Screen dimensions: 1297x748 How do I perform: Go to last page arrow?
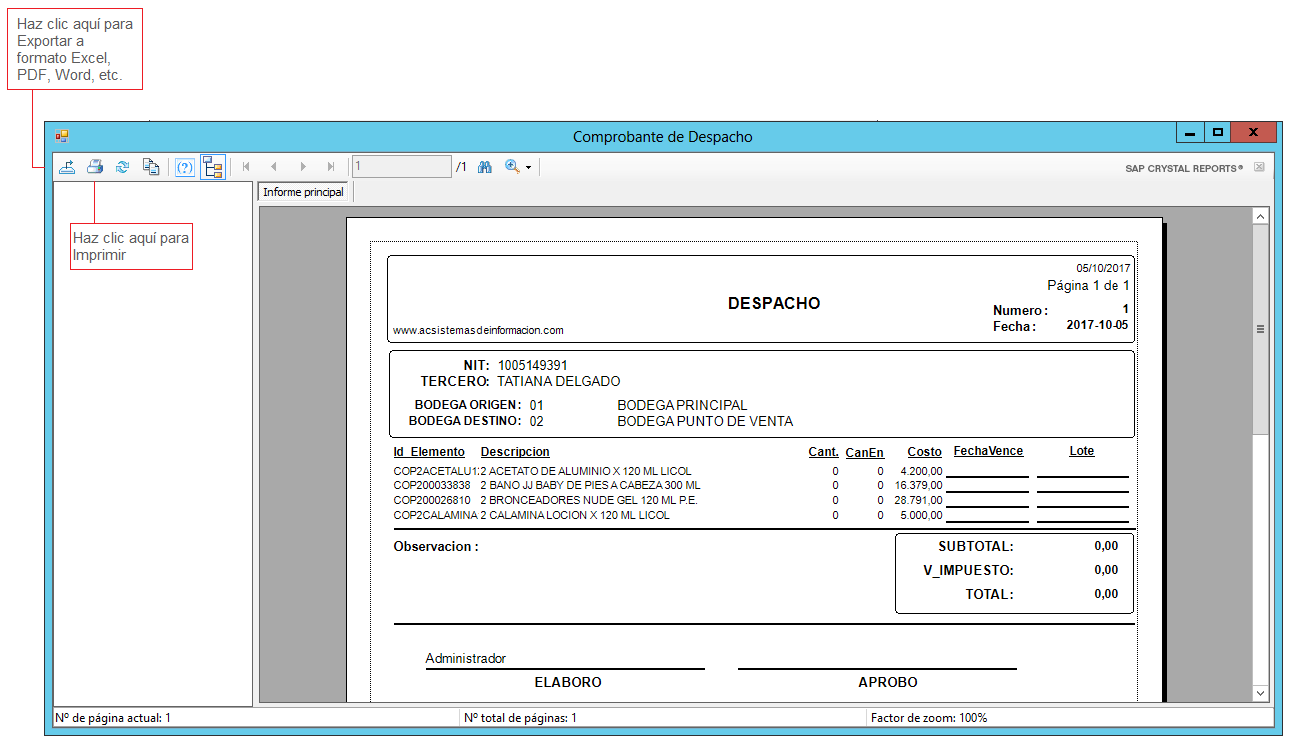point(331,167)
